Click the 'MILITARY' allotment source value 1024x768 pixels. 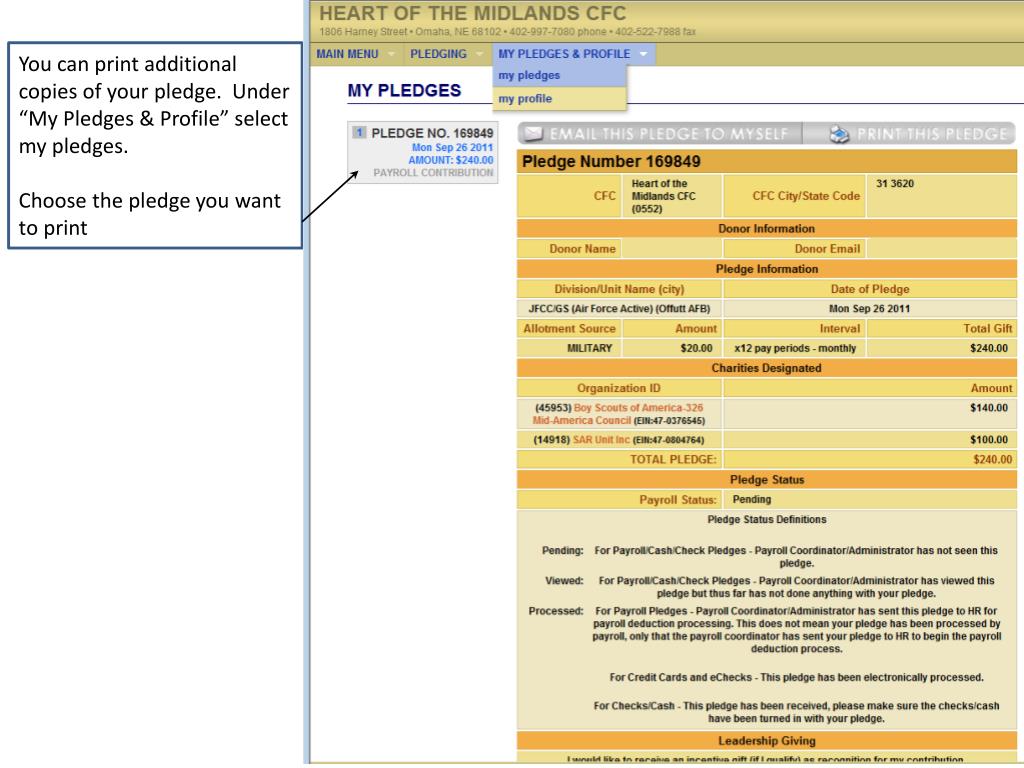pyautogui.click(x=589, y=349)
